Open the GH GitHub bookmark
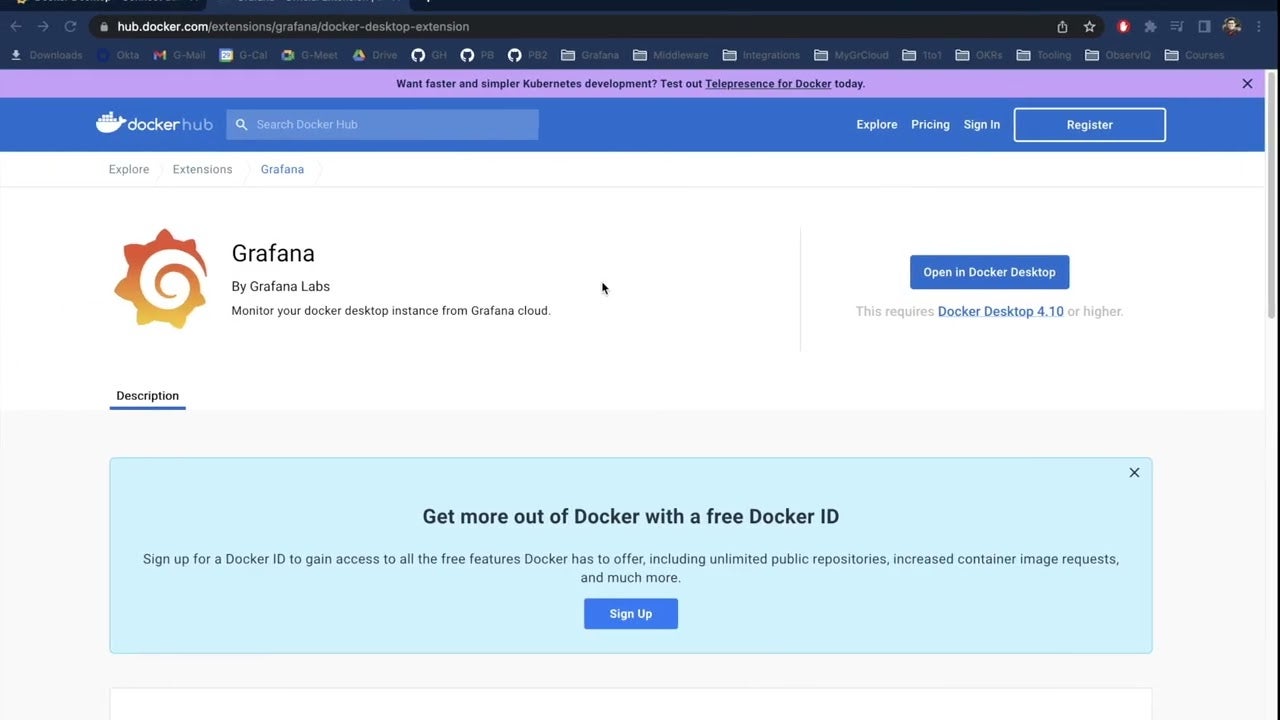The width and height of the screenshot is (1280, 720). [429, 55]
